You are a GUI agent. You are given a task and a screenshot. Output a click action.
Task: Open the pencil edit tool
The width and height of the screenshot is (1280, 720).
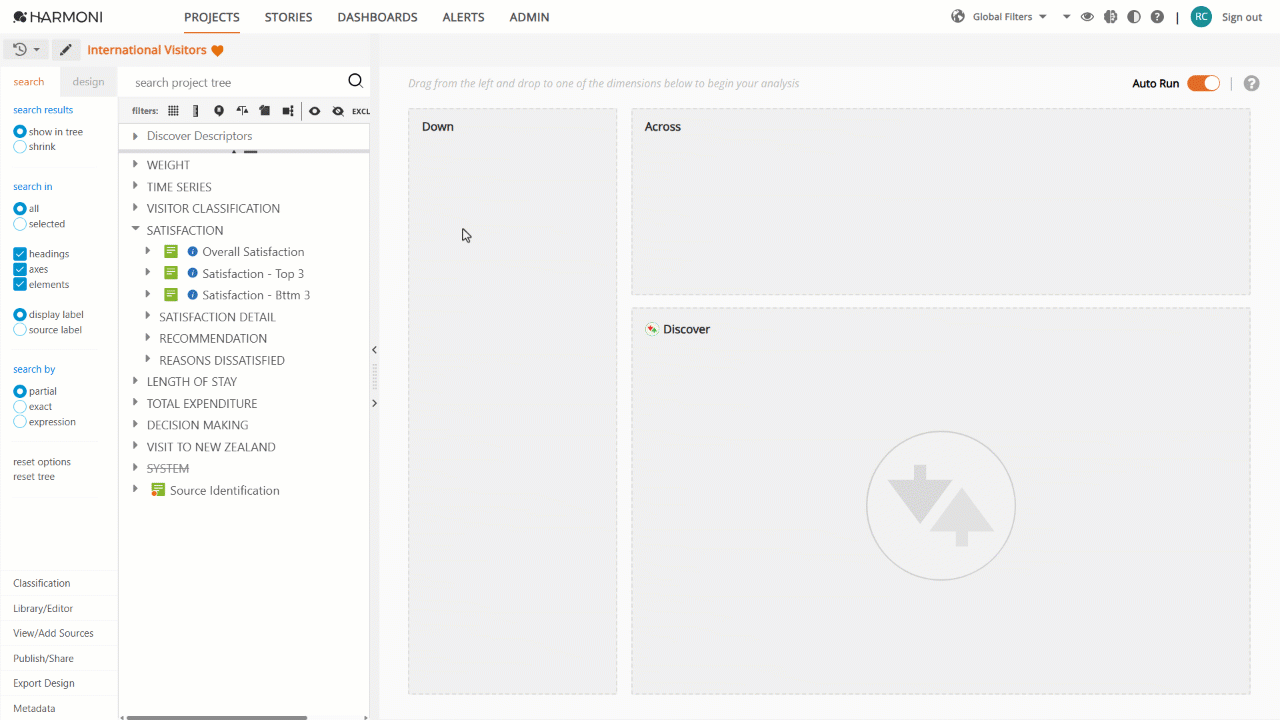click(66, 50)
